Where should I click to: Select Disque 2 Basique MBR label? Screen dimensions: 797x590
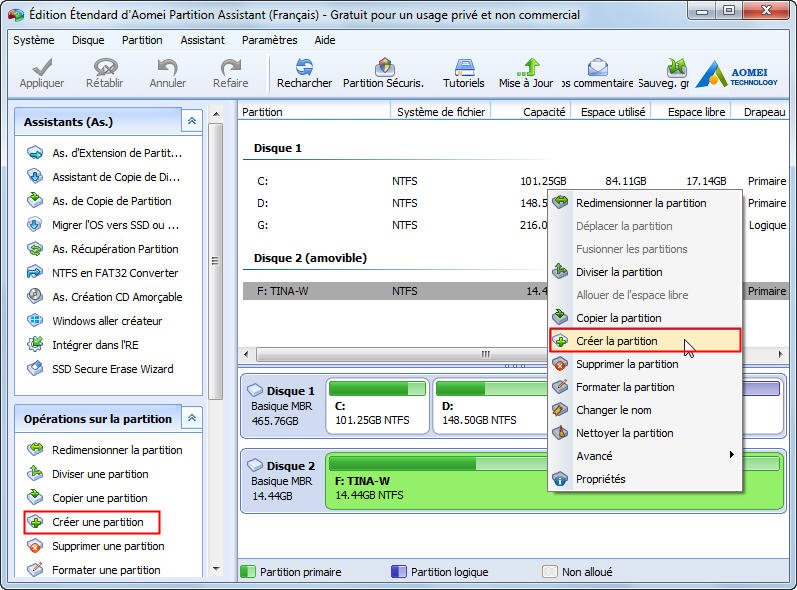click(282, 481)
